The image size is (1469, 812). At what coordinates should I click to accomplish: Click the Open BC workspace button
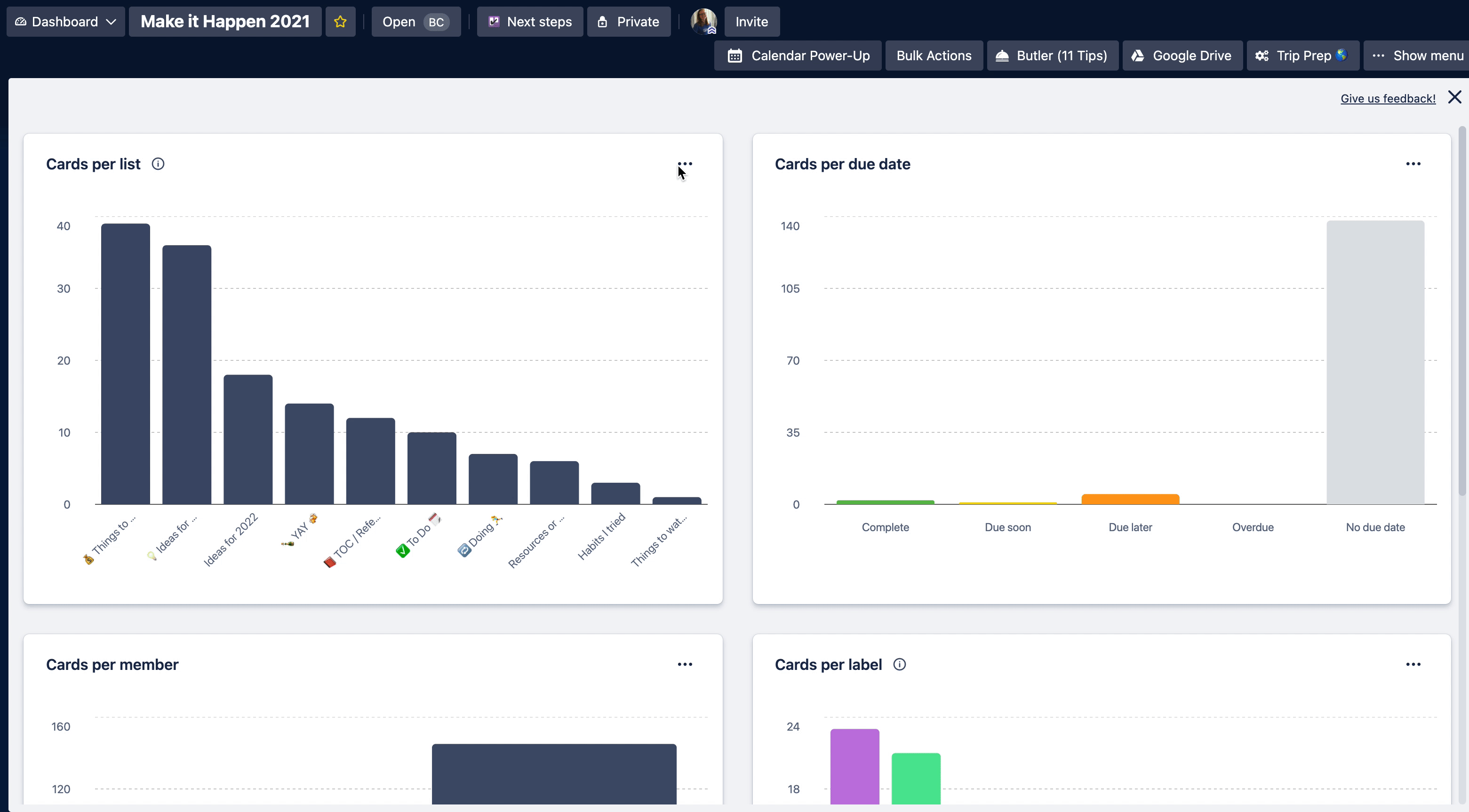416,22
